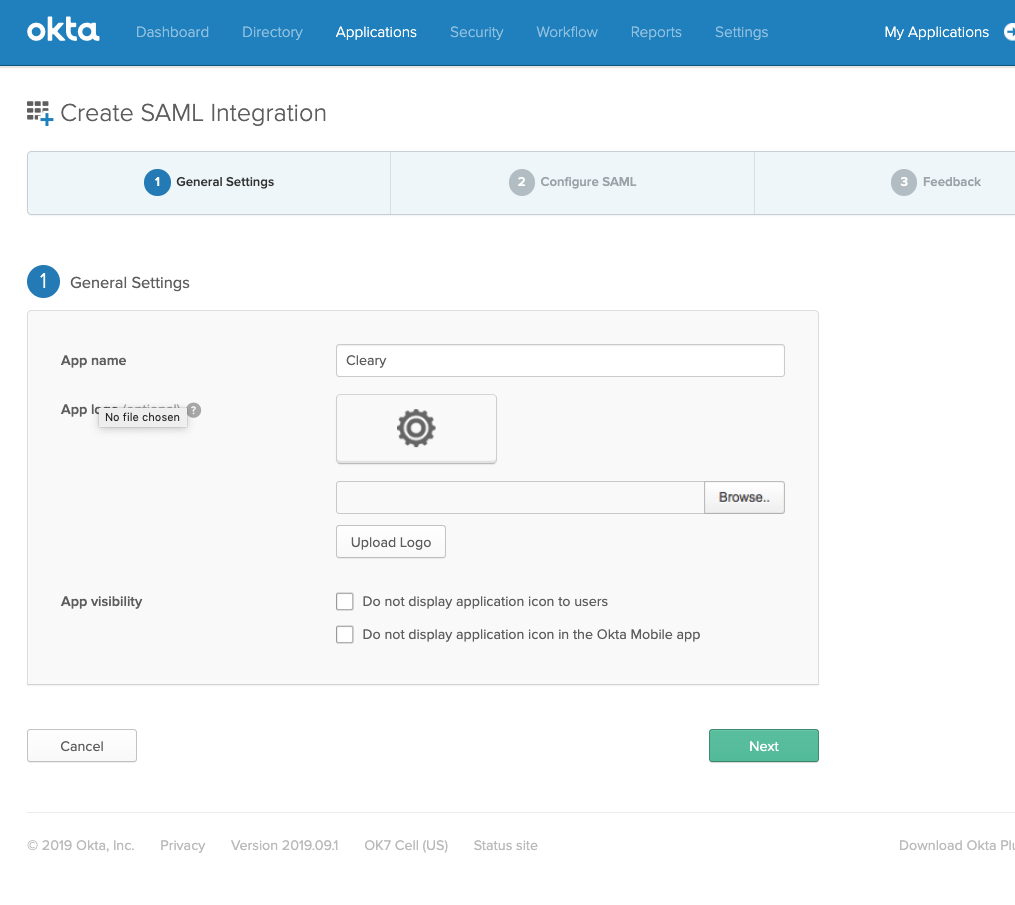Screen dimensions: 1015x905
Task: Open the Applications menu
Action: pyautogui.click(x=376, y=32)
